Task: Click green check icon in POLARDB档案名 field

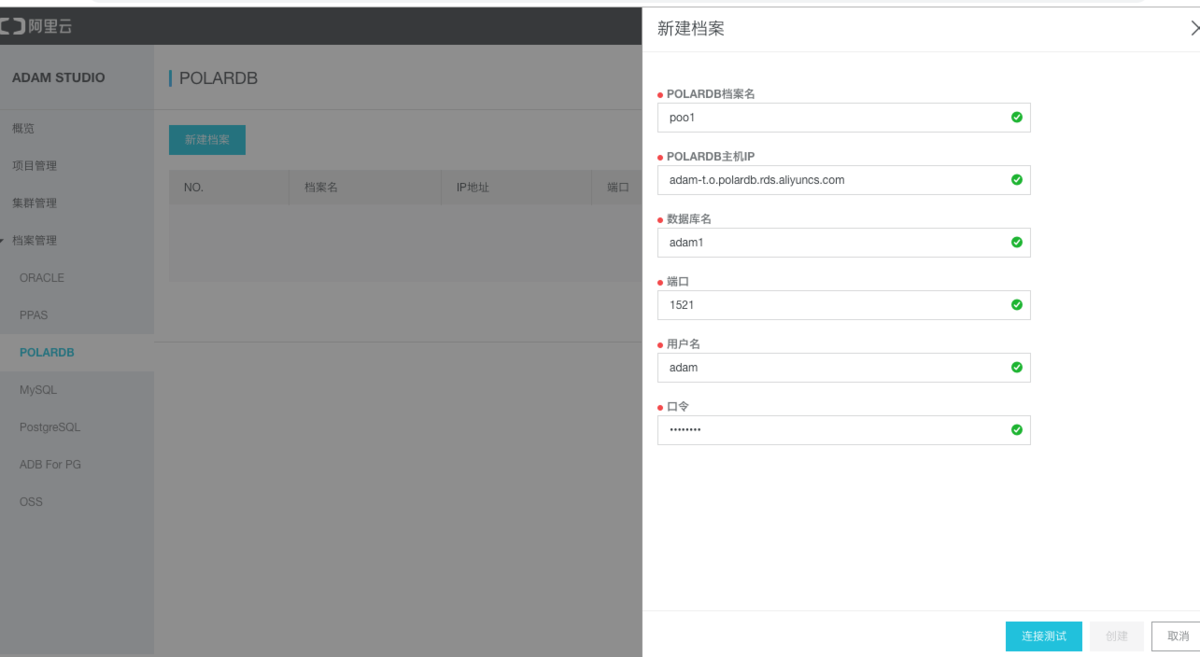Action: click(1017, 117)
